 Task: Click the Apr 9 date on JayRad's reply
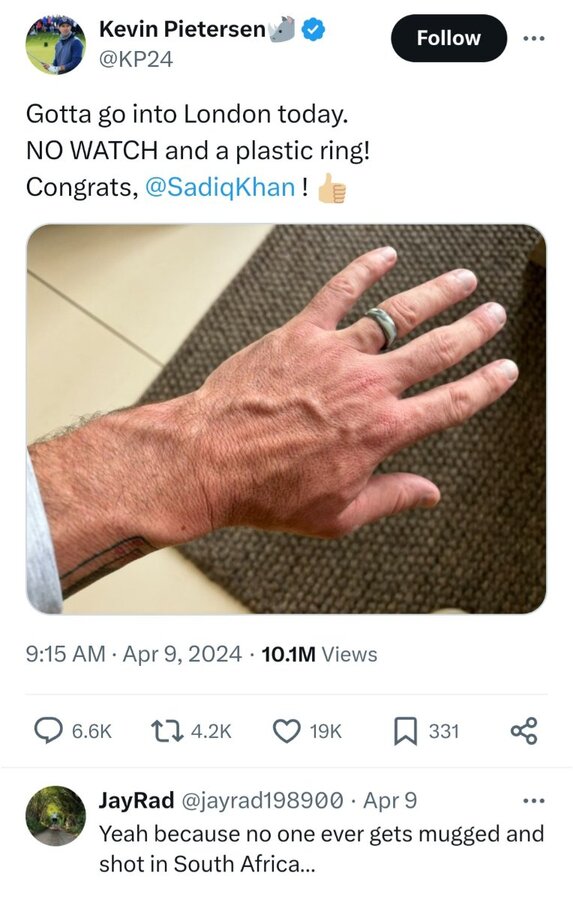[390, 800]
